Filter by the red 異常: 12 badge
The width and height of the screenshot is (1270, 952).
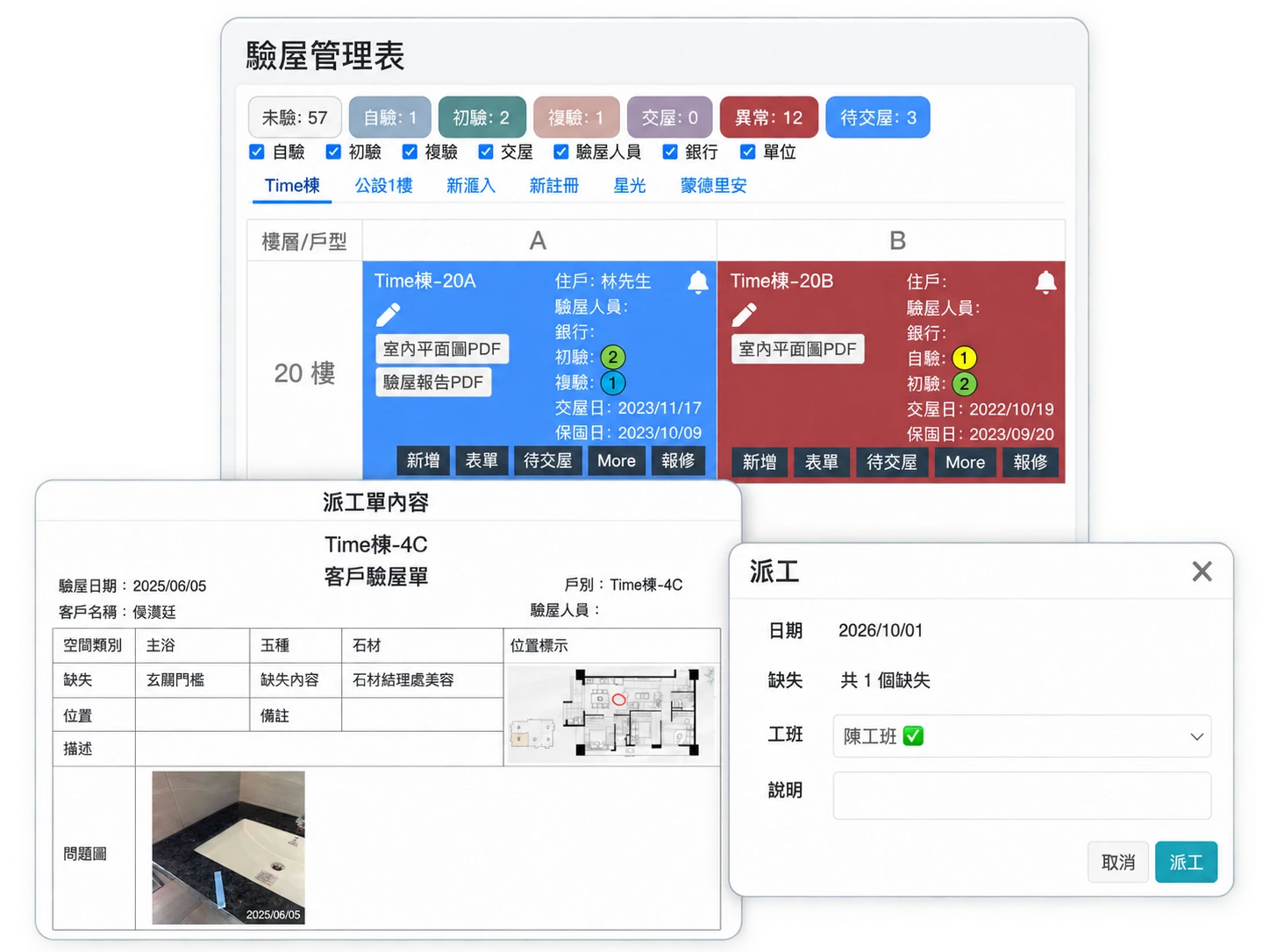(x=768, y=117)
